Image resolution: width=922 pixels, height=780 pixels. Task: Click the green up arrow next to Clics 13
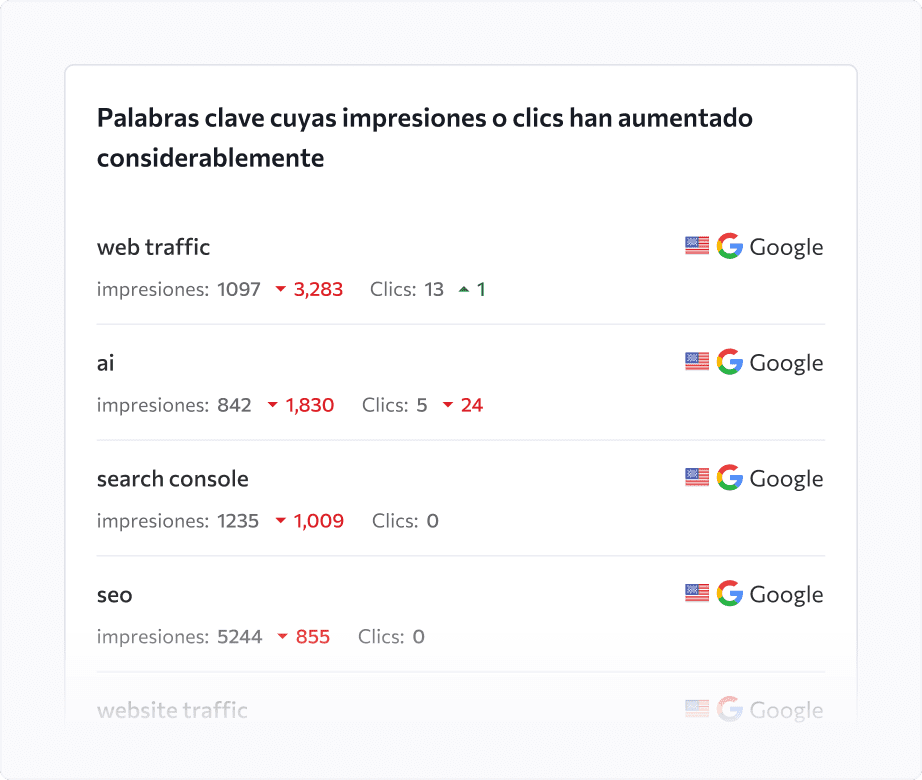coord(464,289)
